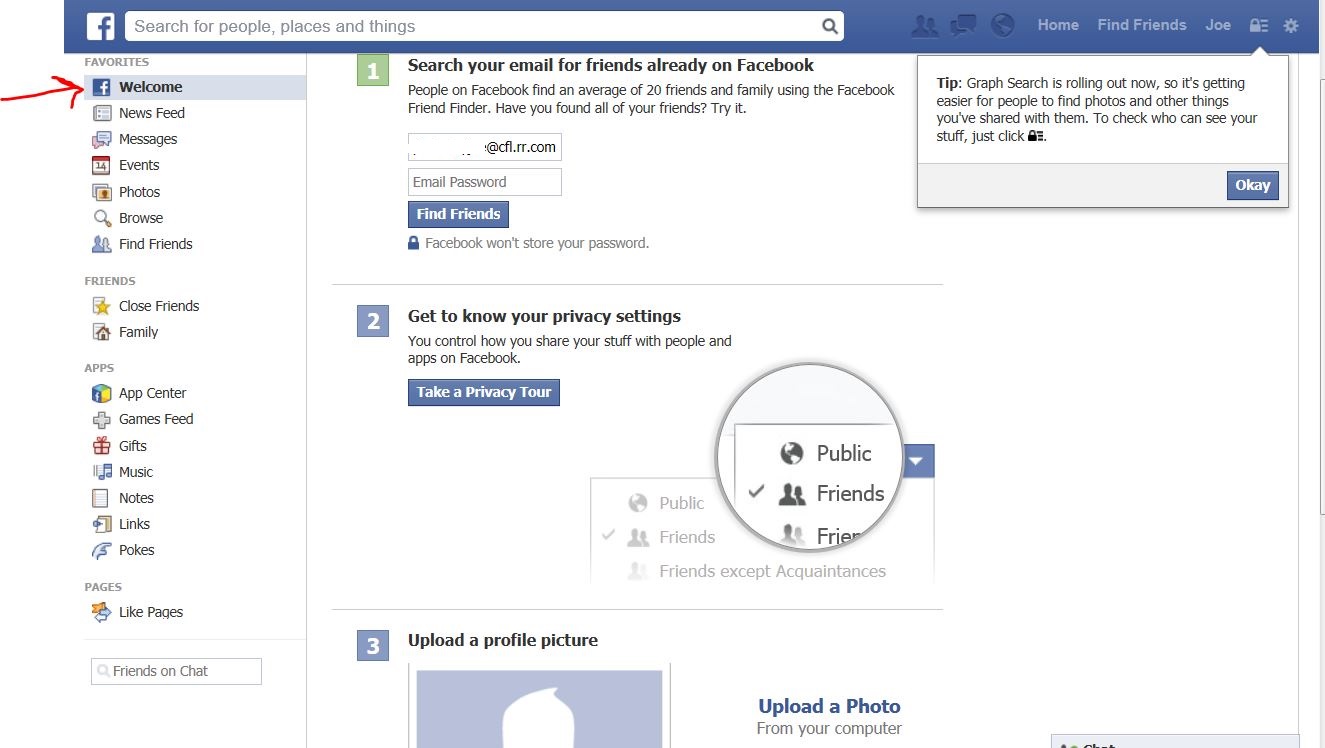Click heading "Search your email for friends already on Facebook"
Screen dimensions: 1325x748
pos(611,65)
